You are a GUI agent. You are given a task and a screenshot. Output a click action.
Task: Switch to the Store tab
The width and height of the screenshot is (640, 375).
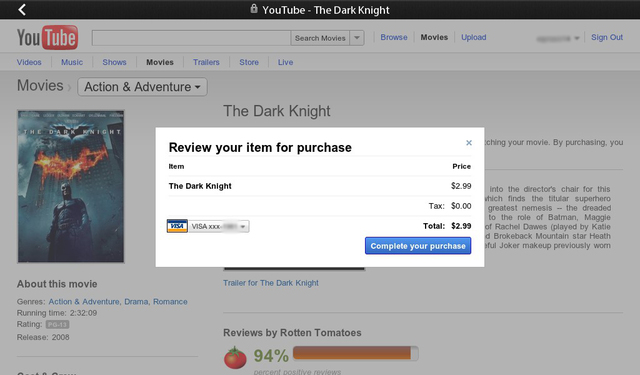249,62
